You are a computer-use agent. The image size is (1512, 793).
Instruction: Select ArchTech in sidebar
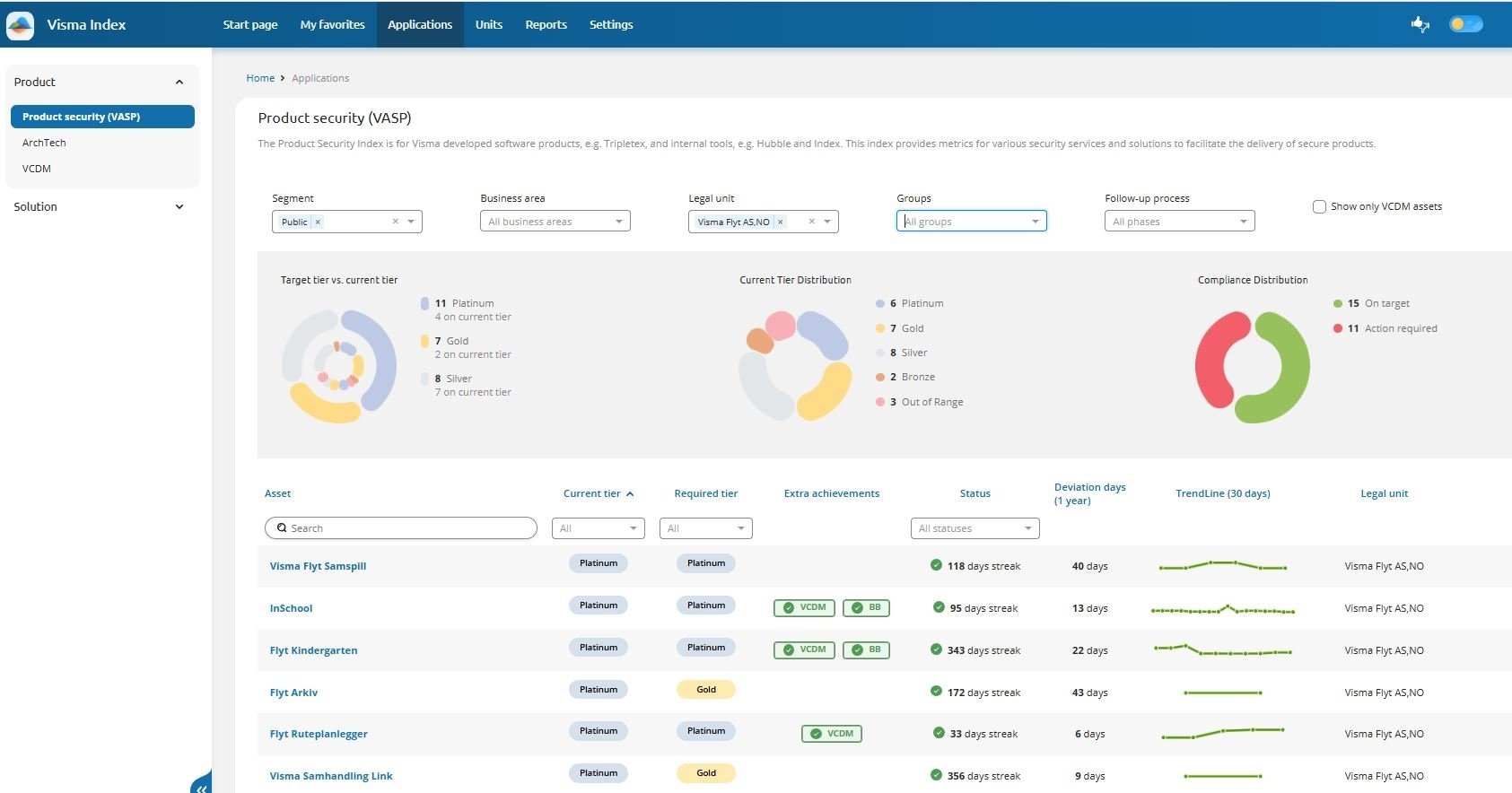pos(44,143)
